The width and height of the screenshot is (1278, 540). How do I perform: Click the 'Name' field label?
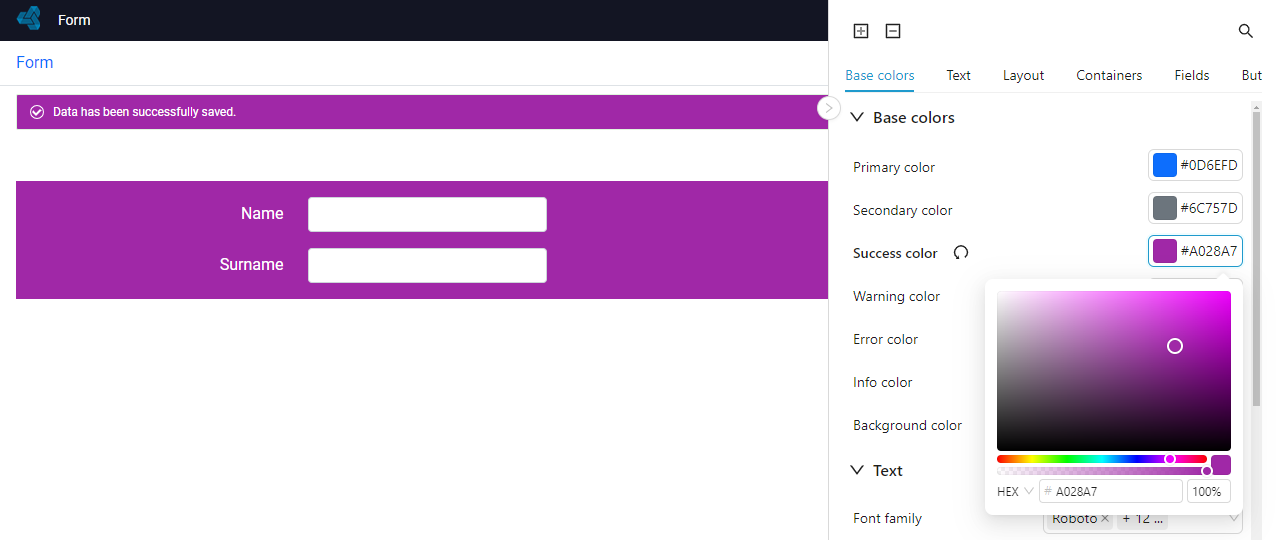click(262, 214)
